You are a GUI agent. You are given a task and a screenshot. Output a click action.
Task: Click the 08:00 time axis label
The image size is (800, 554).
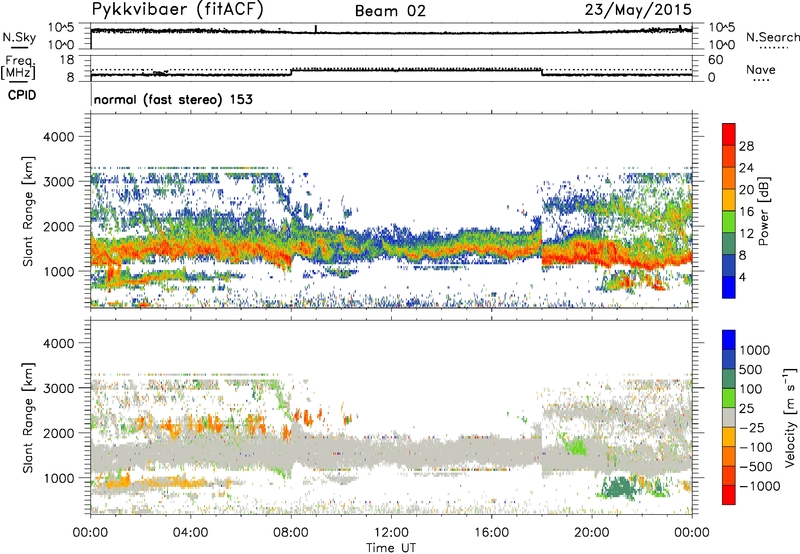pyautogui.click(x=291, y=533)
